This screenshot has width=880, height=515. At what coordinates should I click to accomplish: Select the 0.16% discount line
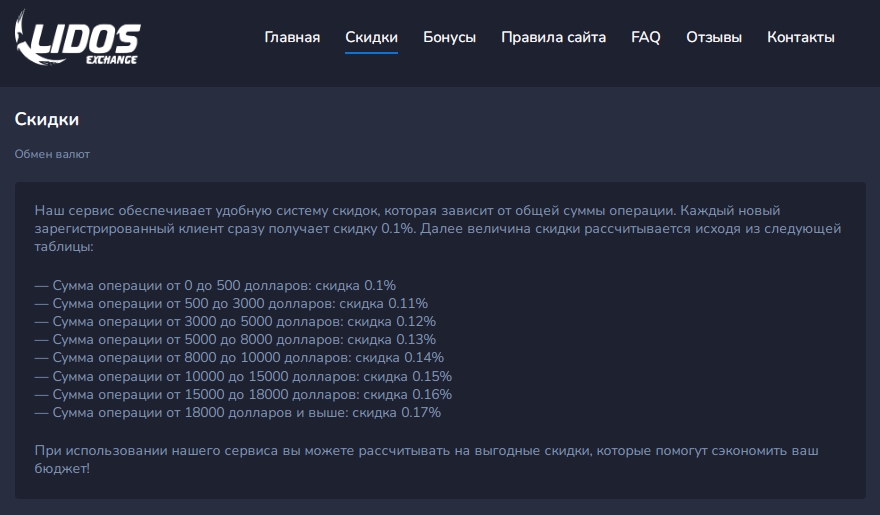(x=243, y=394)
